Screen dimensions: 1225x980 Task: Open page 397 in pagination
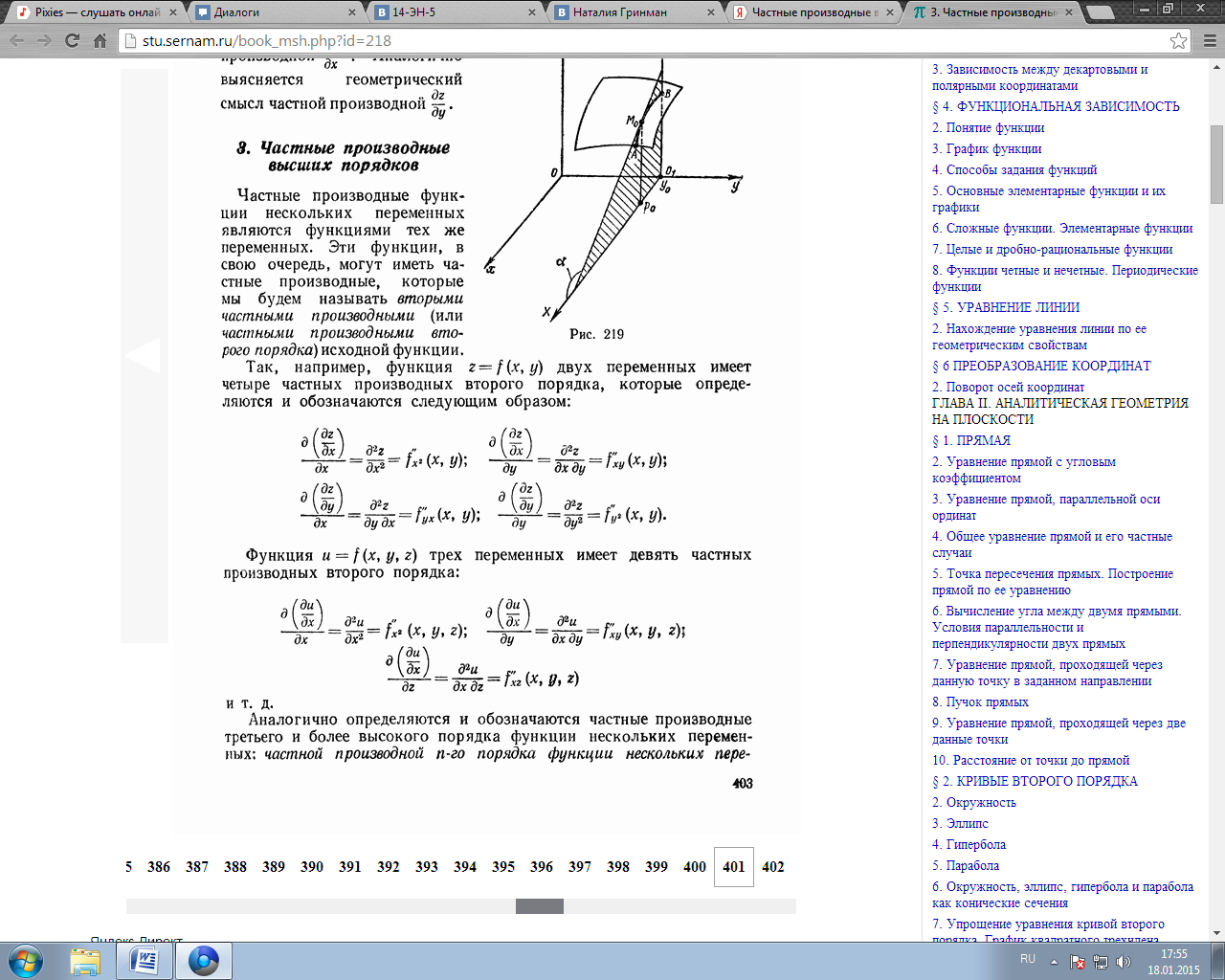click(x=580, y=867)
